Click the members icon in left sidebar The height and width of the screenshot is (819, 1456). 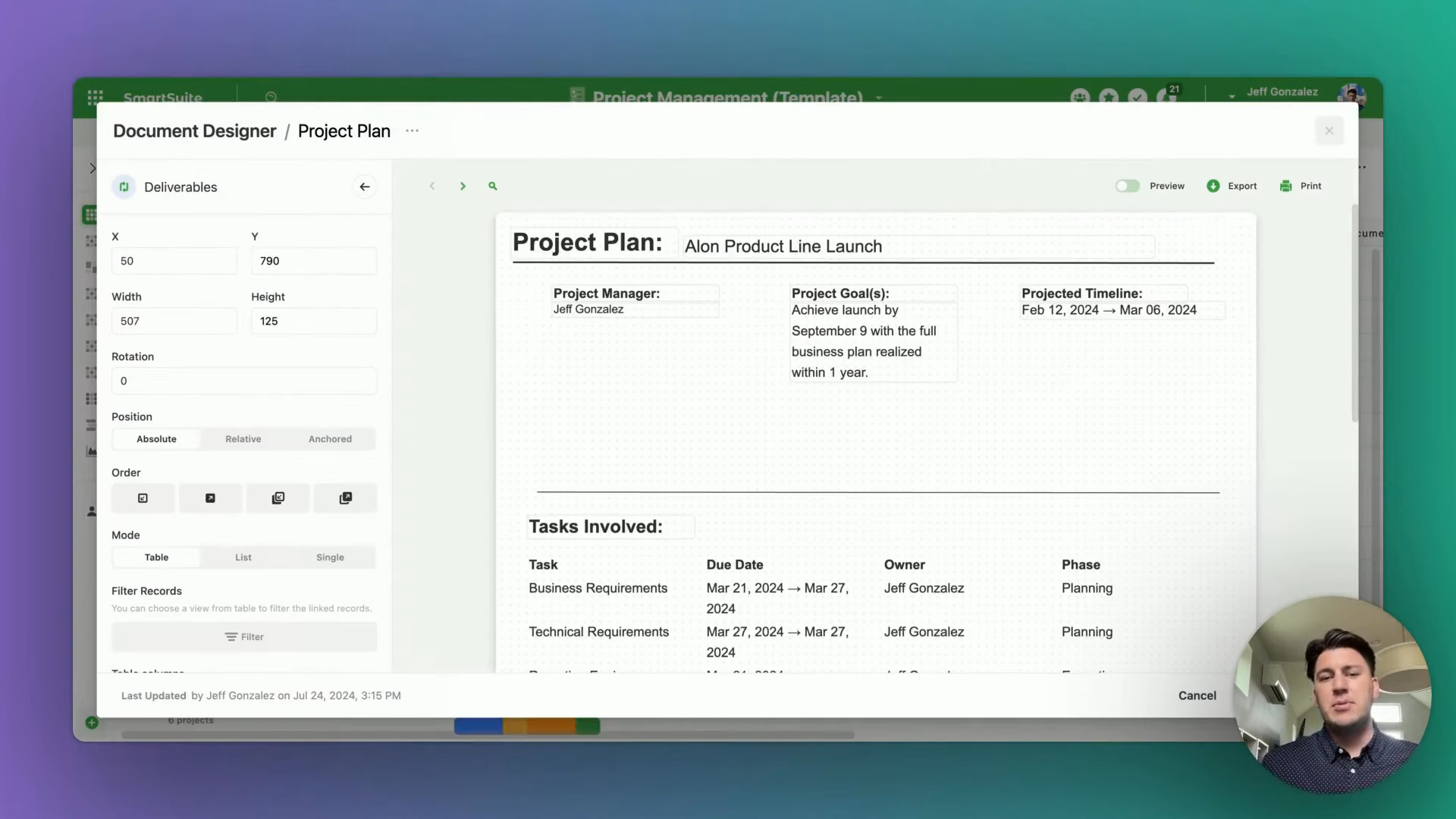point(92,512)
